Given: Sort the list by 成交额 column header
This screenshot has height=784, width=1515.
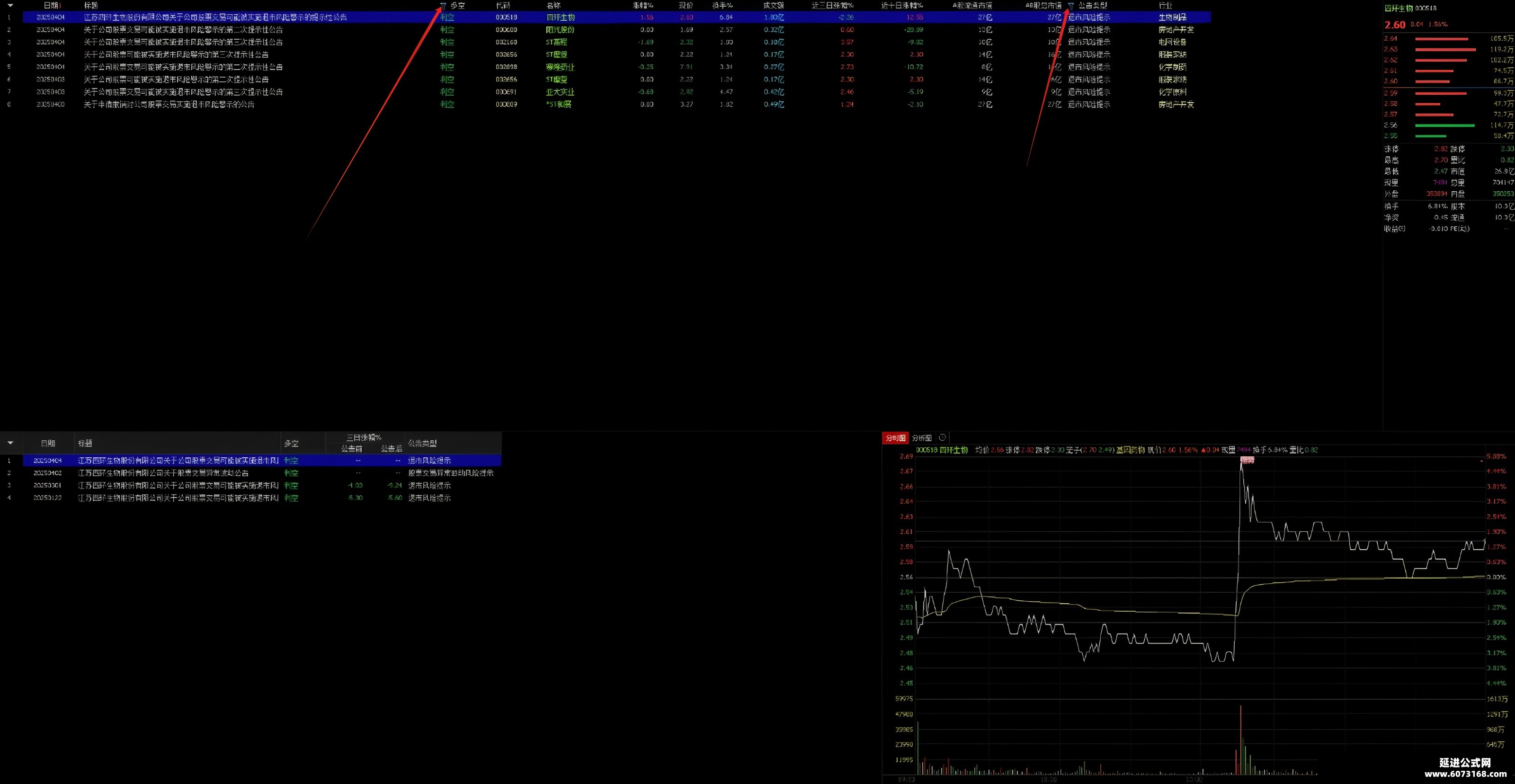Looking at the screenshot, I should pos(774,5).
